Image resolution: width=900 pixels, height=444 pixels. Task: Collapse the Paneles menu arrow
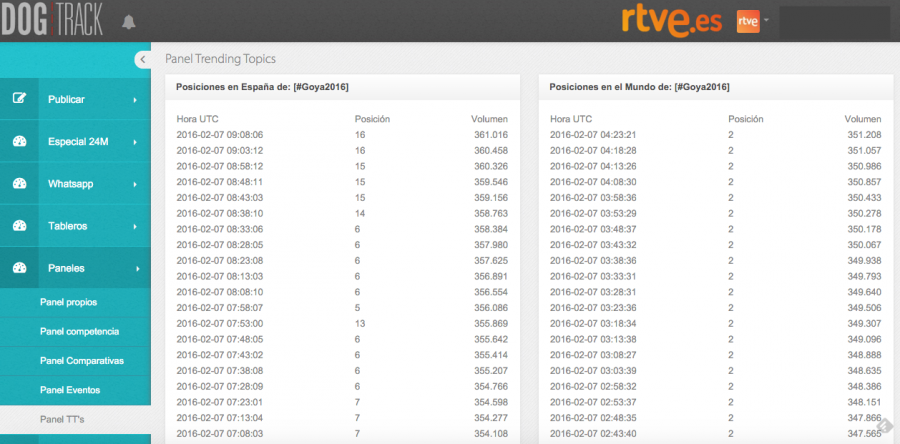coord(138,268)
